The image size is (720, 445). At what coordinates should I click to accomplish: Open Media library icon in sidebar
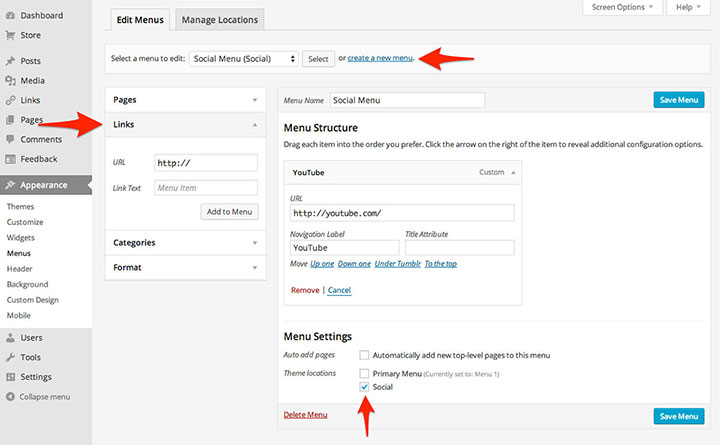(9, 81)
